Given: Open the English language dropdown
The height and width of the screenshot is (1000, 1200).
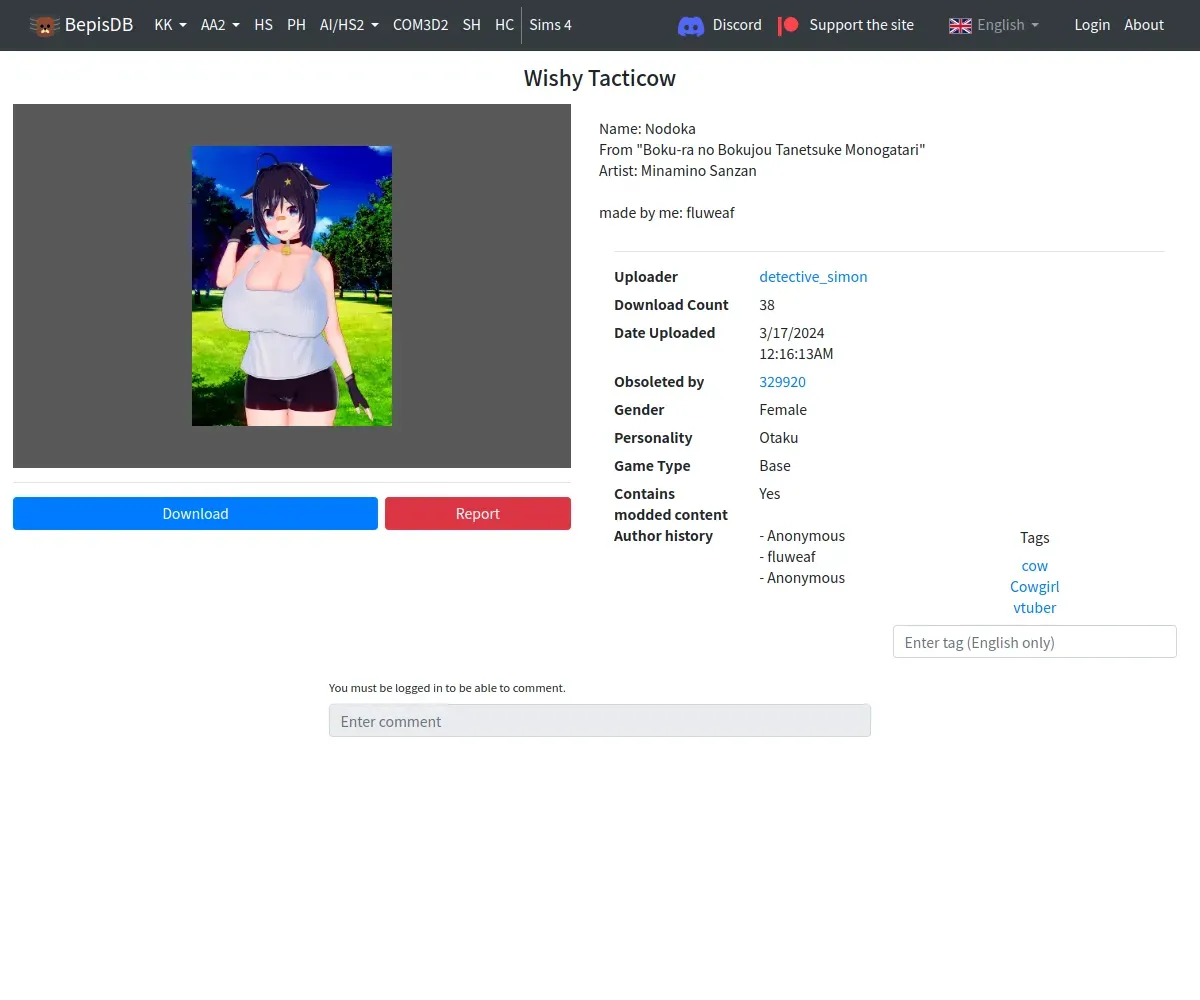Looking at the screenshot, I should click(1007, 25).
